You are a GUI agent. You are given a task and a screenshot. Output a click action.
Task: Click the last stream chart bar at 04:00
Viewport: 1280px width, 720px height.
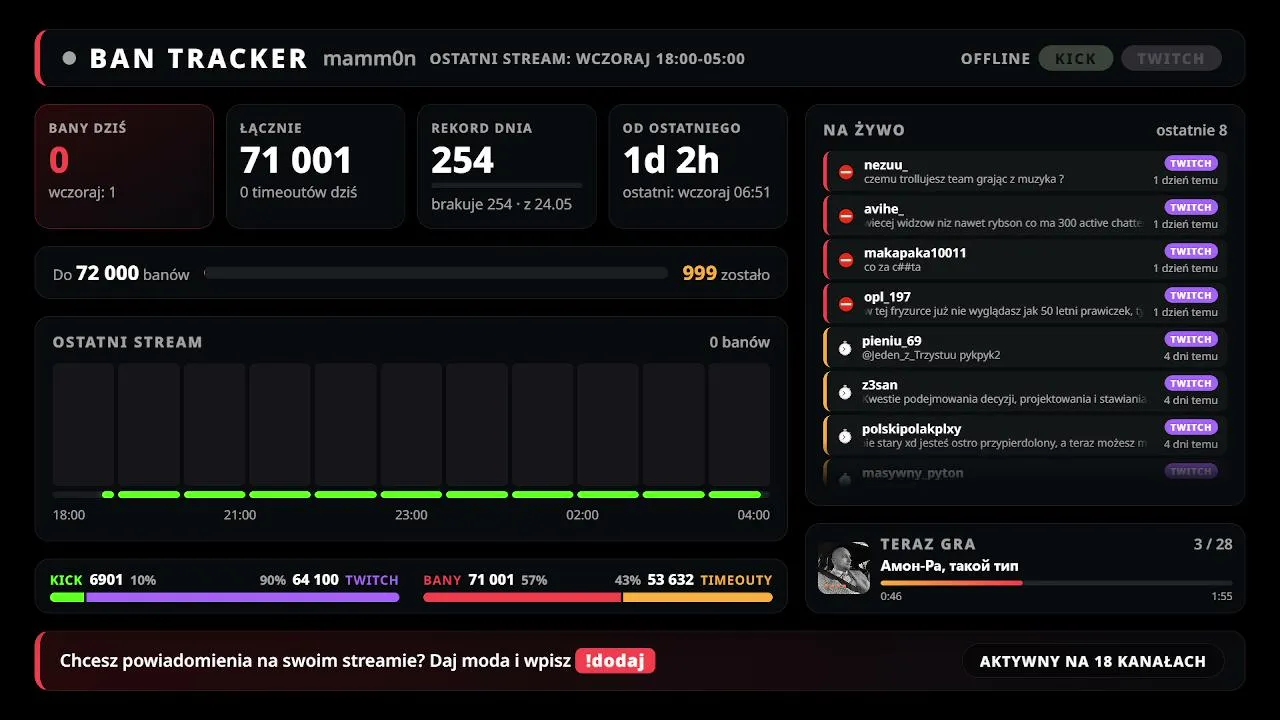[739, 425]
